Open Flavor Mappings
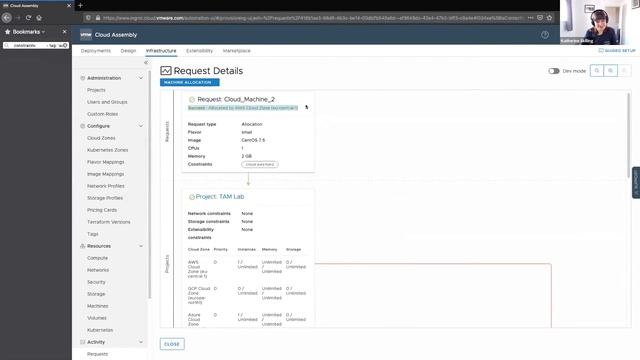Viewport: 640px width, 360px height. tap(105, 162)
